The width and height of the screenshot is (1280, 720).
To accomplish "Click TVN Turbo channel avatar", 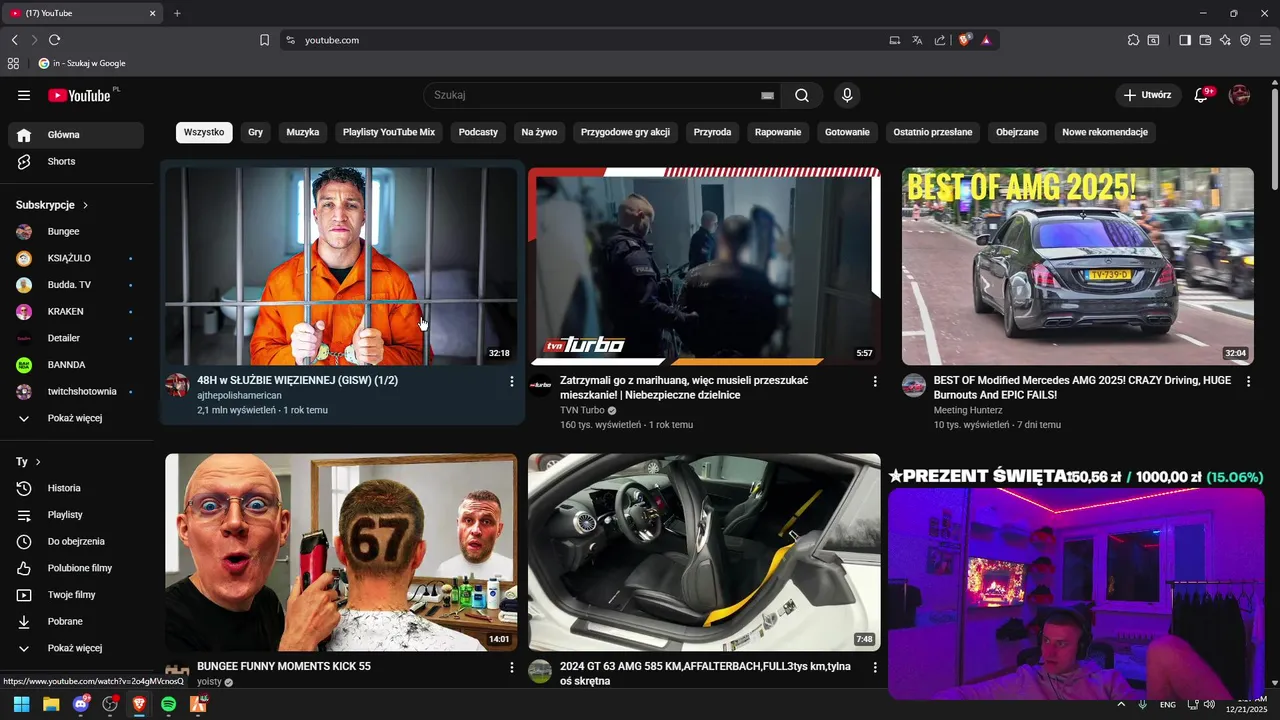I will tap(540, 385).
